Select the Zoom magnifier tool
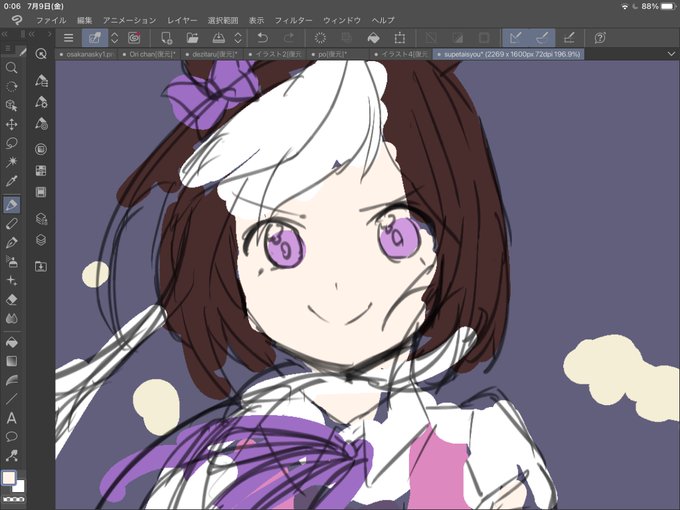The image size is (680, 510). (x=12, y=68)
